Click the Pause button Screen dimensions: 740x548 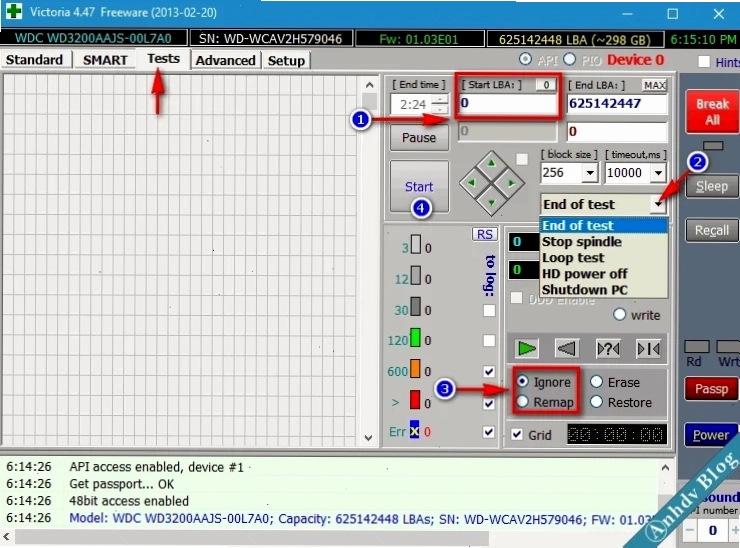pos(419,138)
